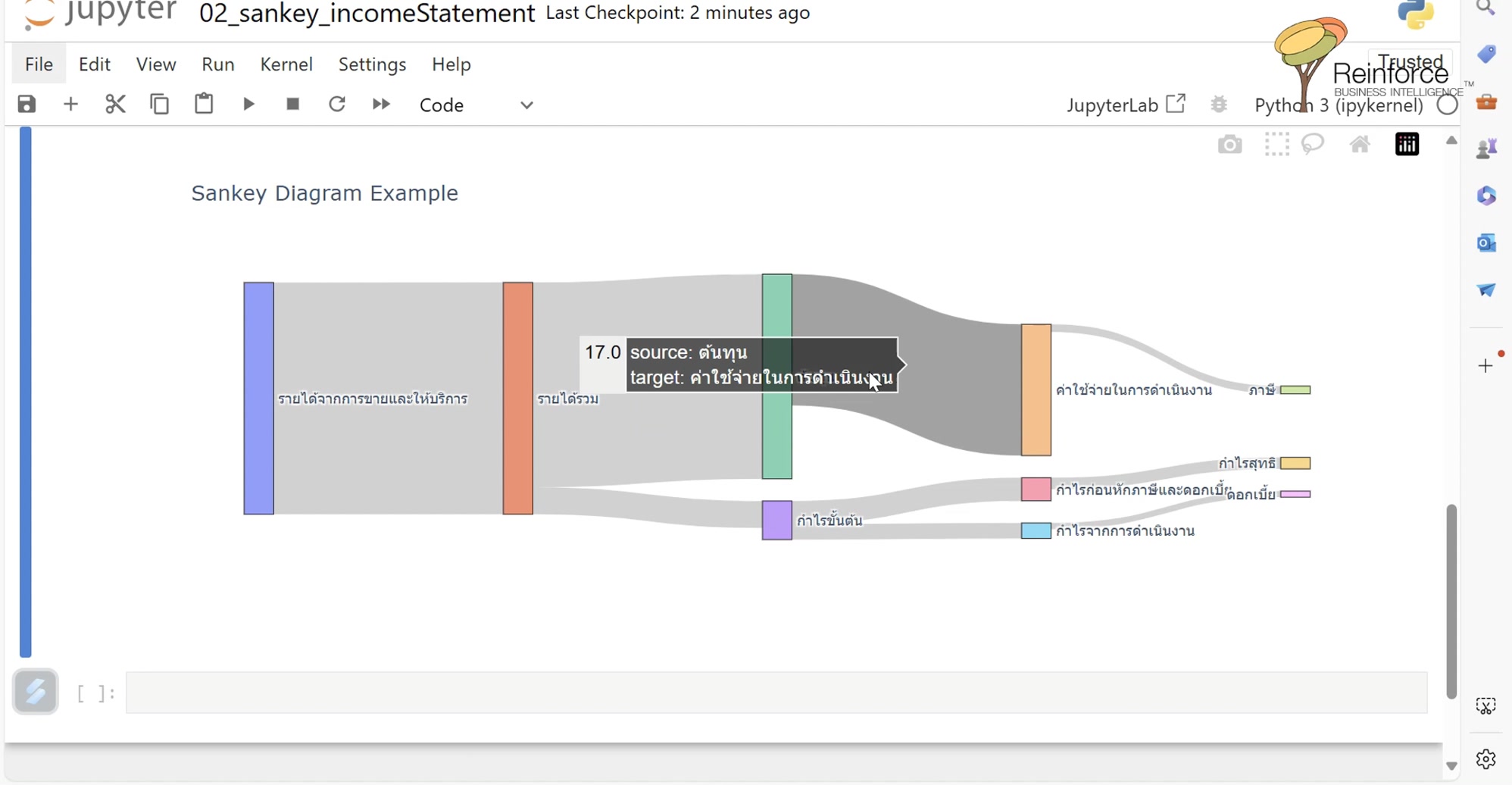Click the green ภาษี node
The width and height of the screenshot is (1512, 785).
1295,389
